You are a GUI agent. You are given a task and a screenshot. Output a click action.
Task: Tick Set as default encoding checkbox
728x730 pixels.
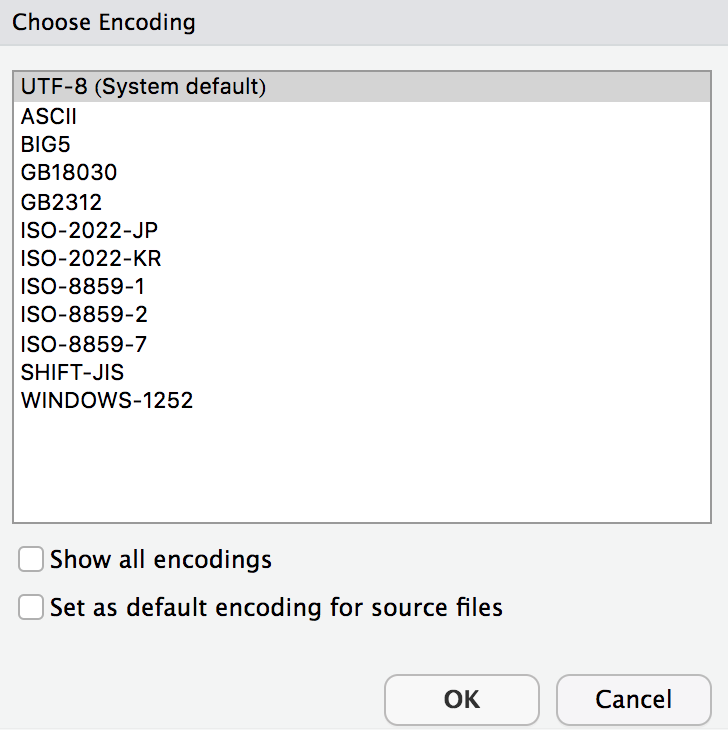tap(31, 607)
